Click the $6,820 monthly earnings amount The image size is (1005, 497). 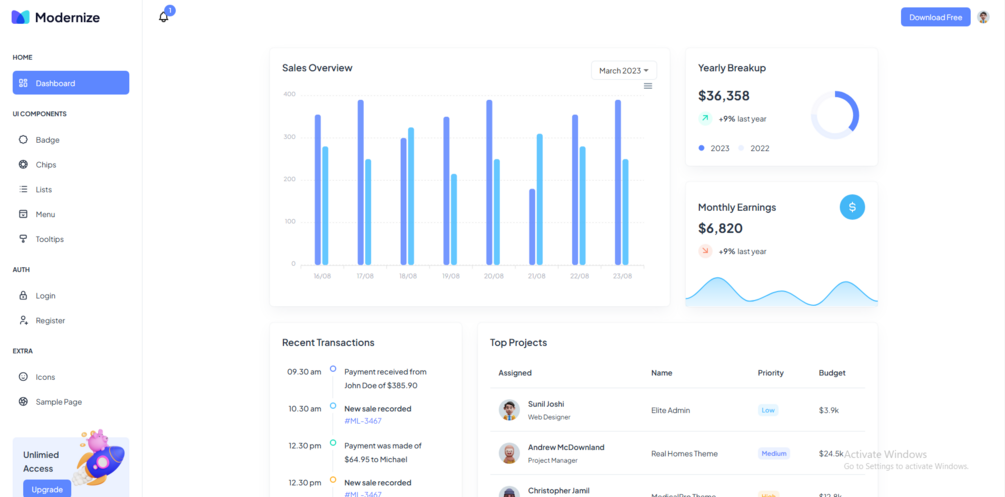(x=720, y=228)
